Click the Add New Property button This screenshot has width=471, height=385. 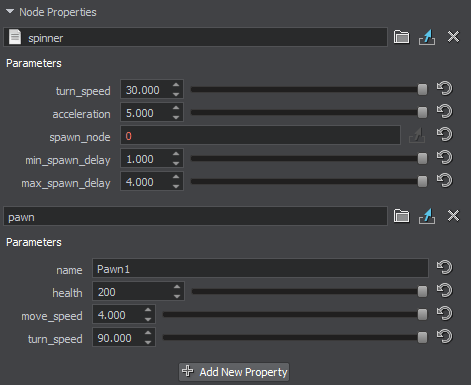pos(234,372)
